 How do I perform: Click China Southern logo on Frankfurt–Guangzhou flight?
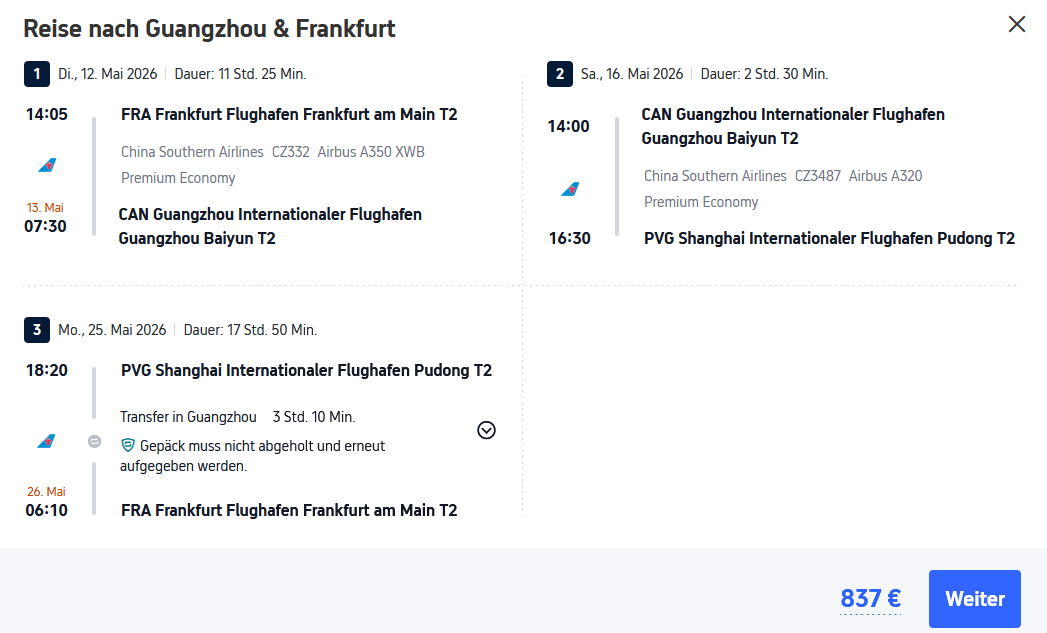46,165
